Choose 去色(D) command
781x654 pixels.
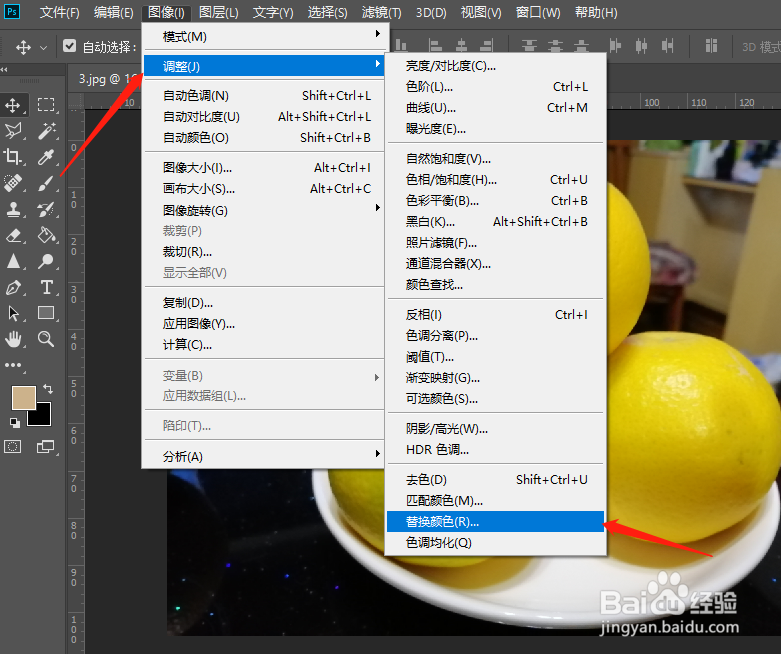click(496, 480)
